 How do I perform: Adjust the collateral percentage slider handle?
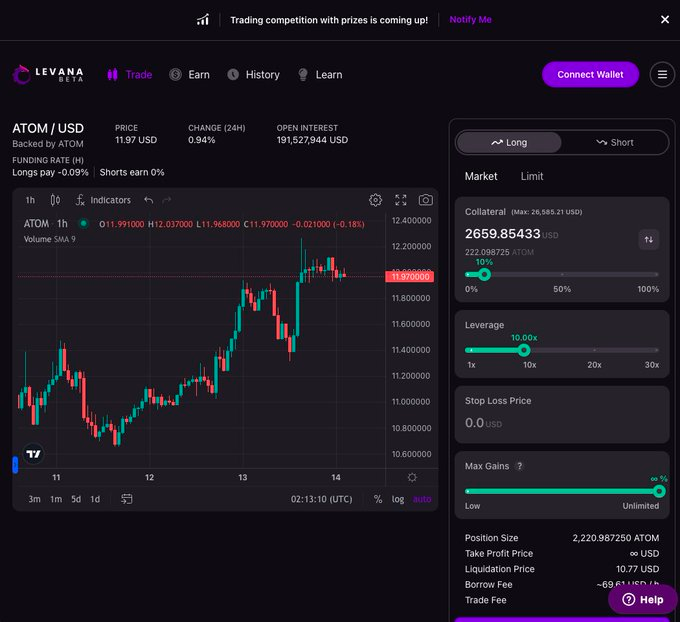tap(484, 274)
